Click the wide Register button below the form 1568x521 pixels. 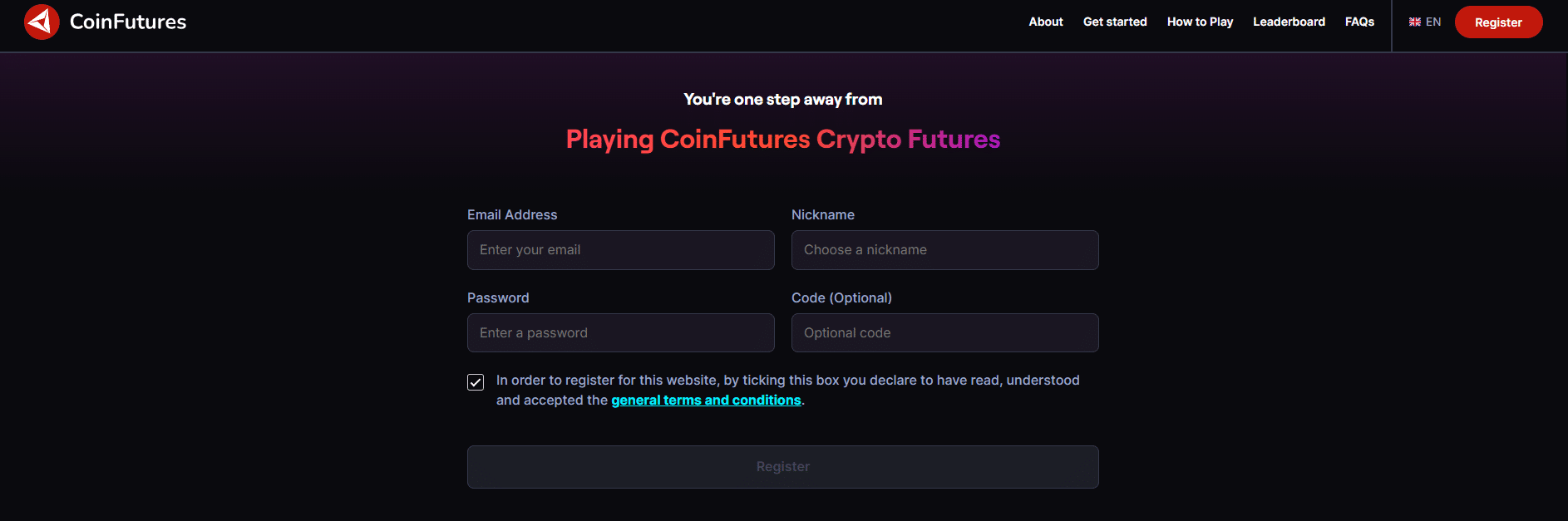coord(782,467)
